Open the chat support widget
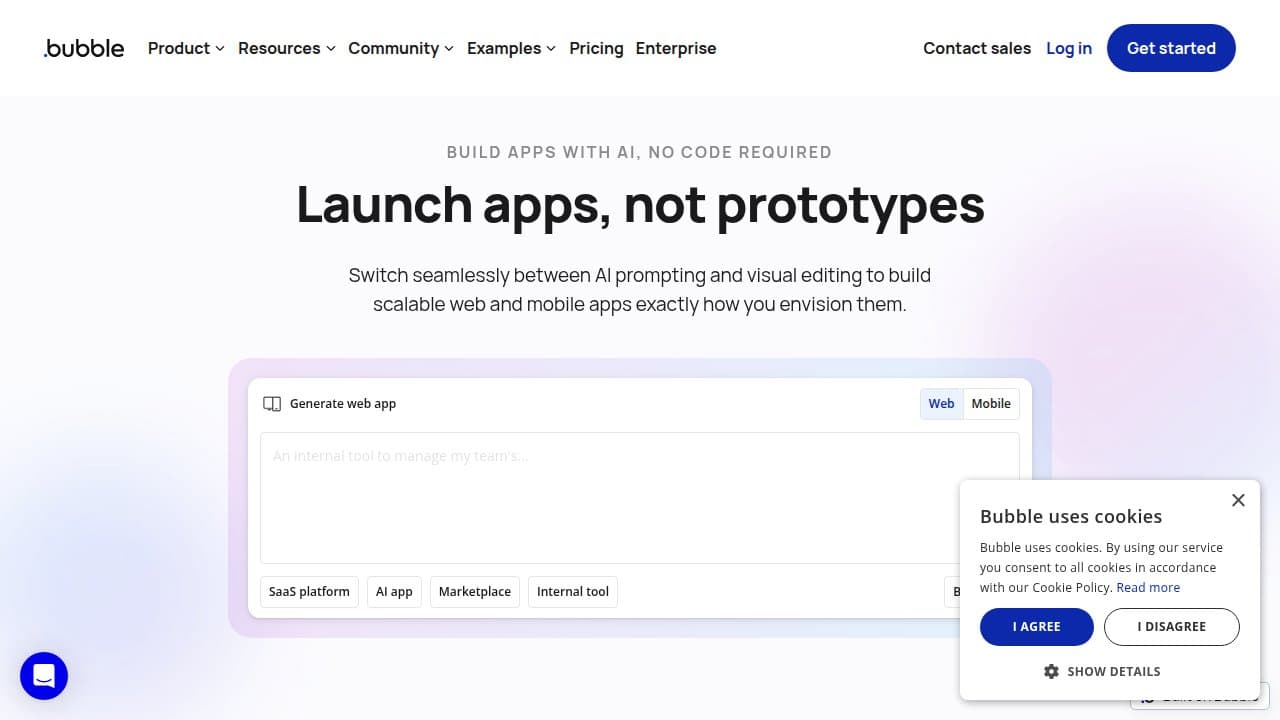 [x=44, y=676]
